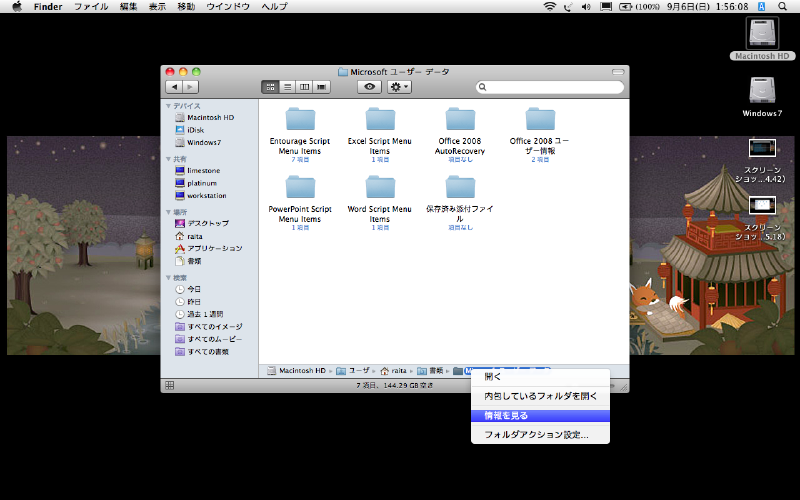Collapse the 共有 sidebar section
This screenshot has height=500, width=800.
(x=168, y=159)
